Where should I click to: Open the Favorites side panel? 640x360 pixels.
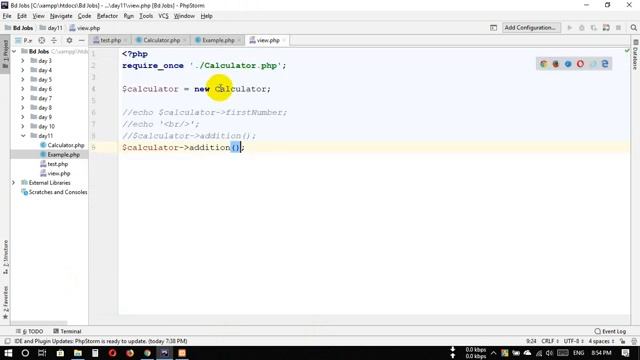click(5, 302)
